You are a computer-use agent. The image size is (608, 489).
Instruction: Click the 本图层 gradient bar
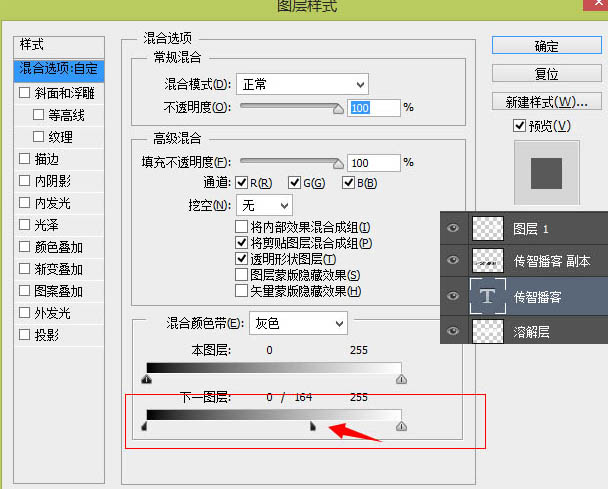tap(274, 368)
